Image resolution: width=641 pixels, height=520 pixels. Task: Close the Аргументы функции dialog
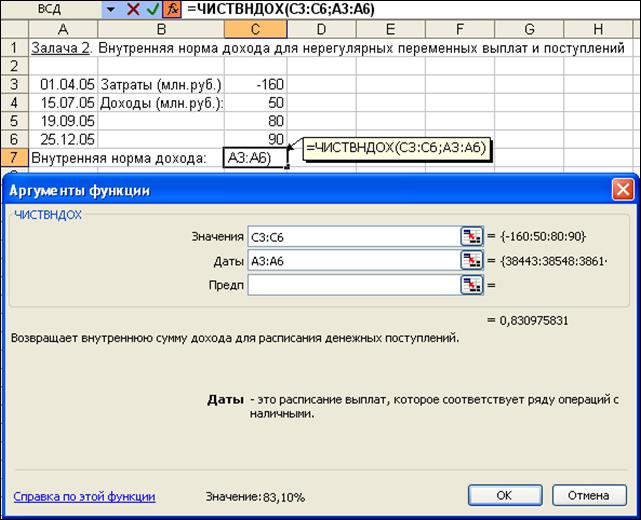(623, 188)
